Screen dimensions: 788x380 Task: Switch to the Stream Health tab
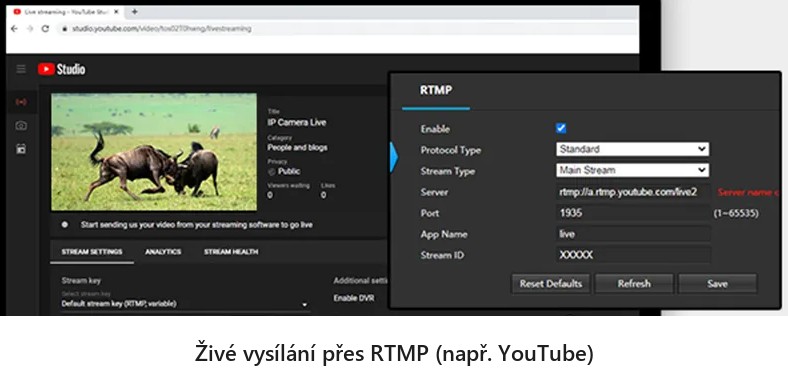231,252
